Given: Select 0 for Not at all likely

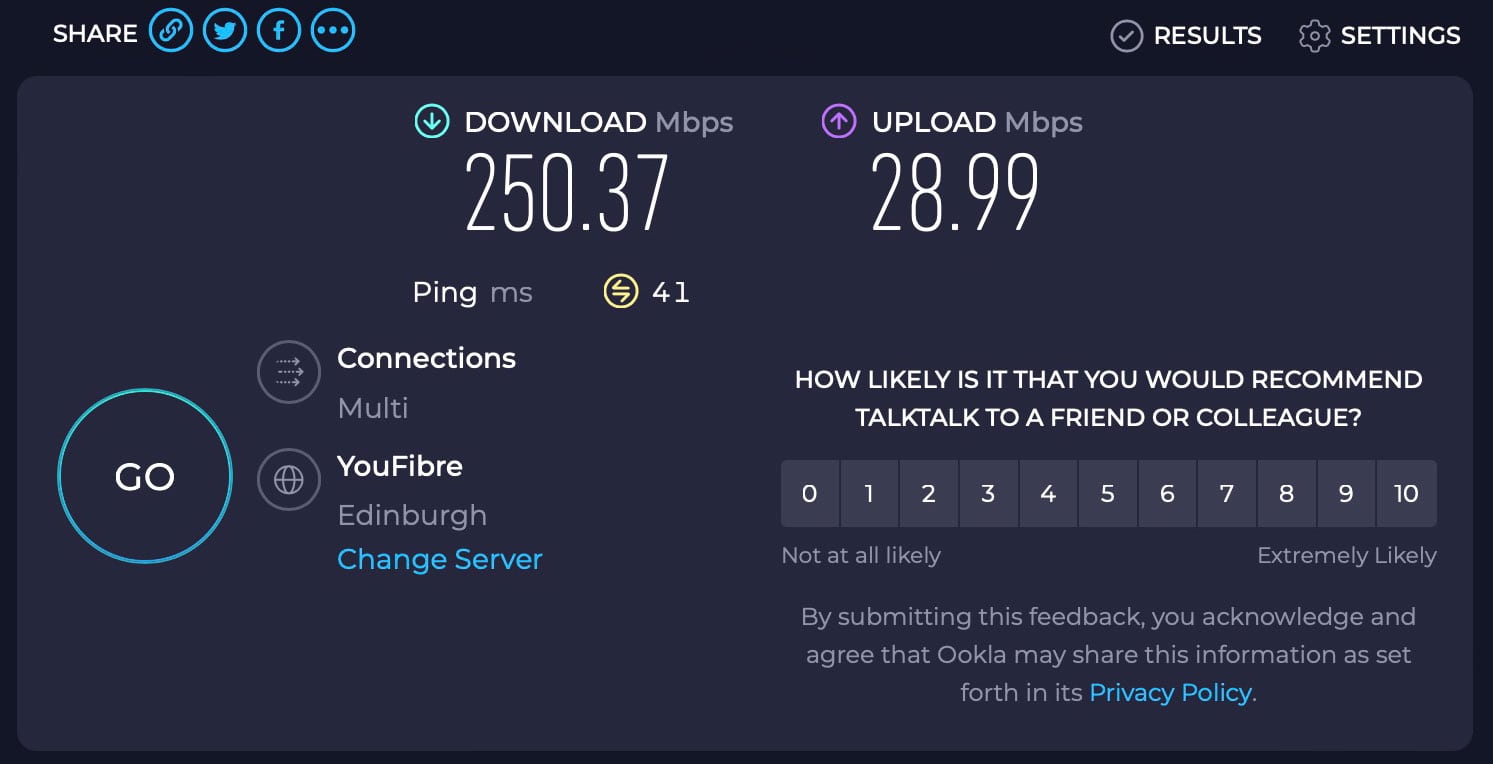Looking at the screenshot, I should [x=810, y=493].
